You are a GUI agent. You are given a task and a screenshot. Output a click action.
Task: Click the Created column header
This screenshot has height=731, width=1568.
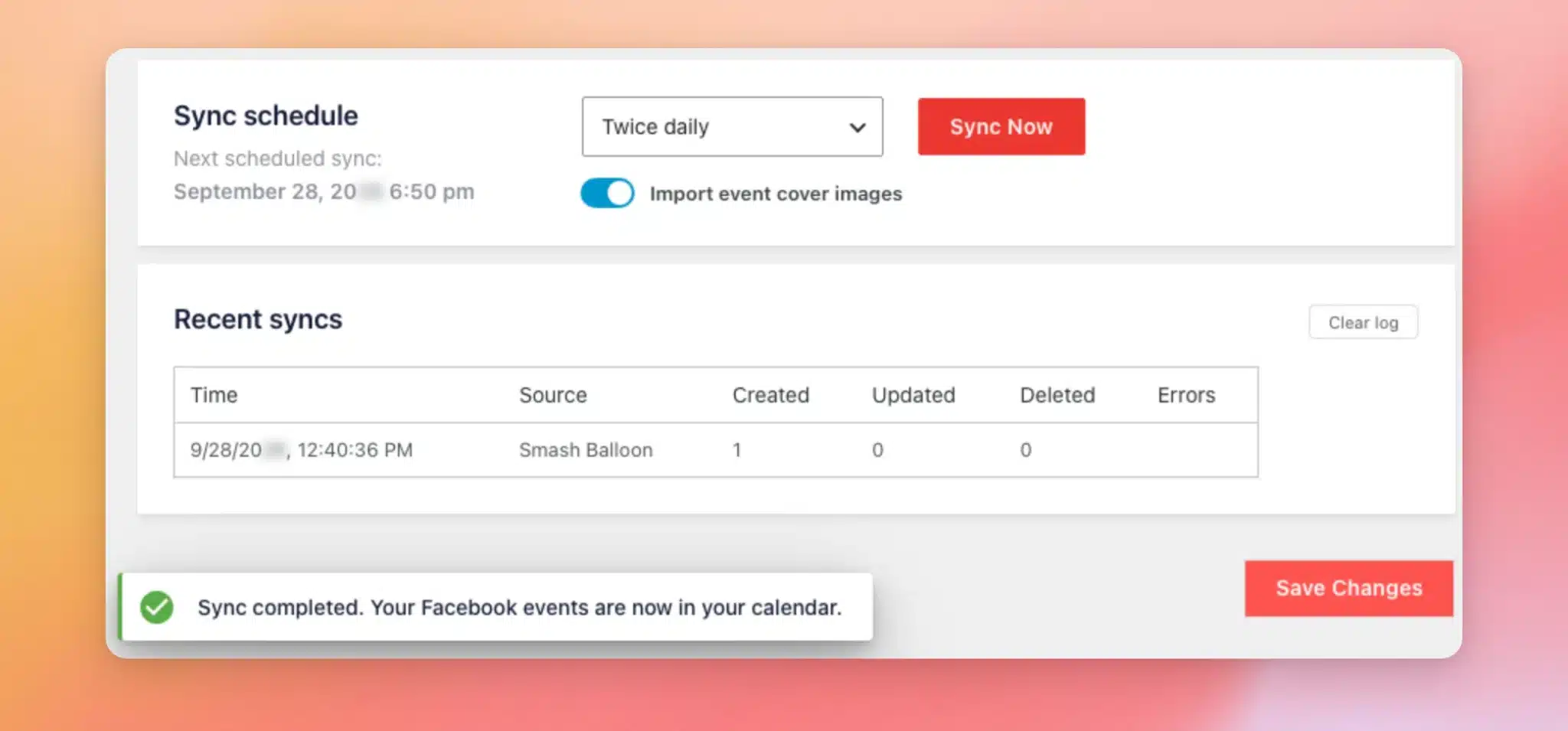[x=771, y=395]
